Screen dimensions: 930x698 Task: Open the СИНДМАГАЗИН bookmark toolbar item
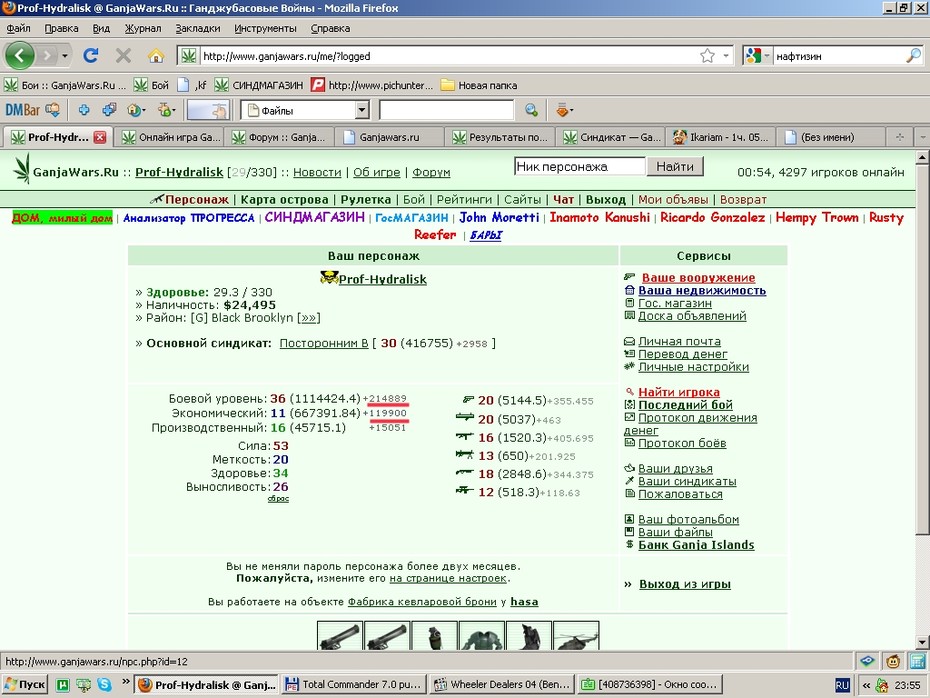click(x=259, y=85)
